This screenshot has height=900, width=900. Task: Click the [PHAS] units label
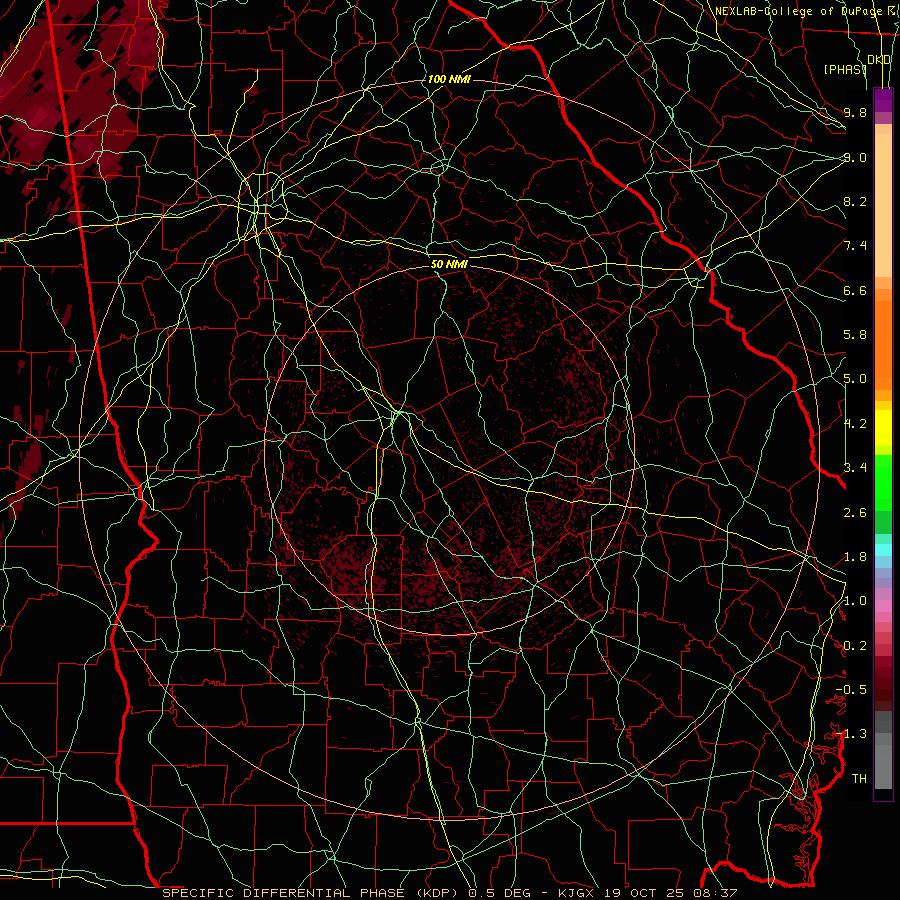(845, 69)
